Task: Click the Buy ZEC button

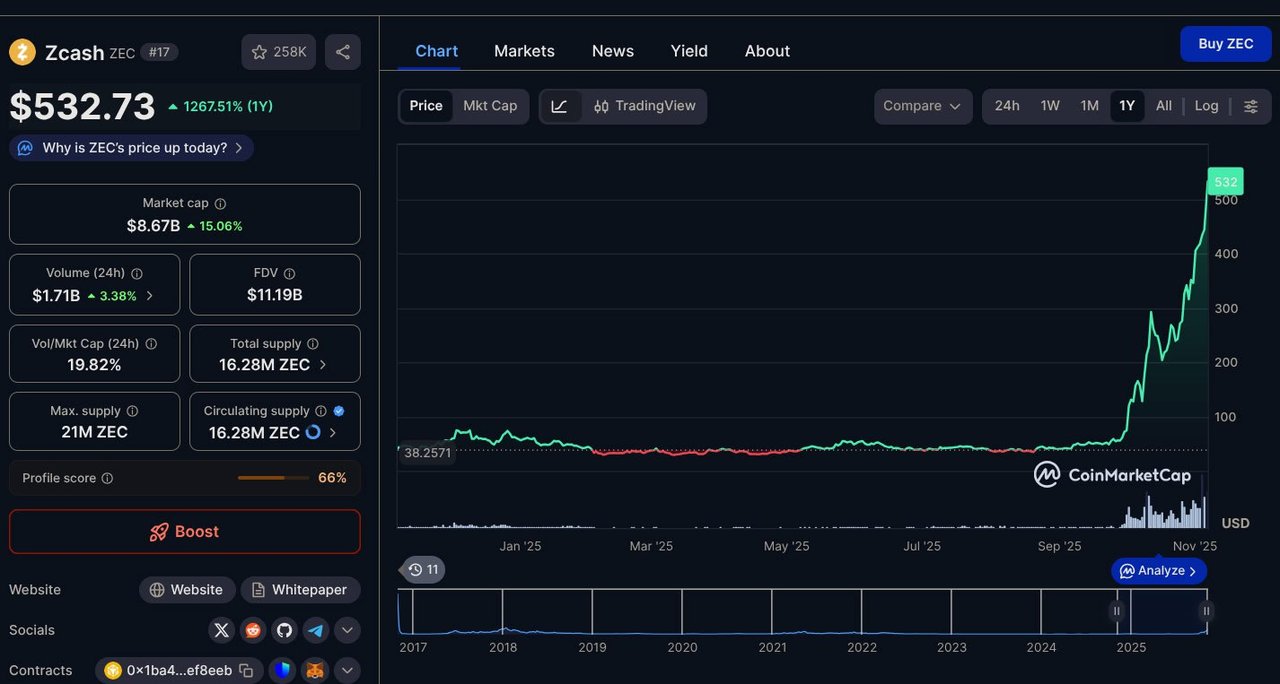Action: (x=1225, y=44)
